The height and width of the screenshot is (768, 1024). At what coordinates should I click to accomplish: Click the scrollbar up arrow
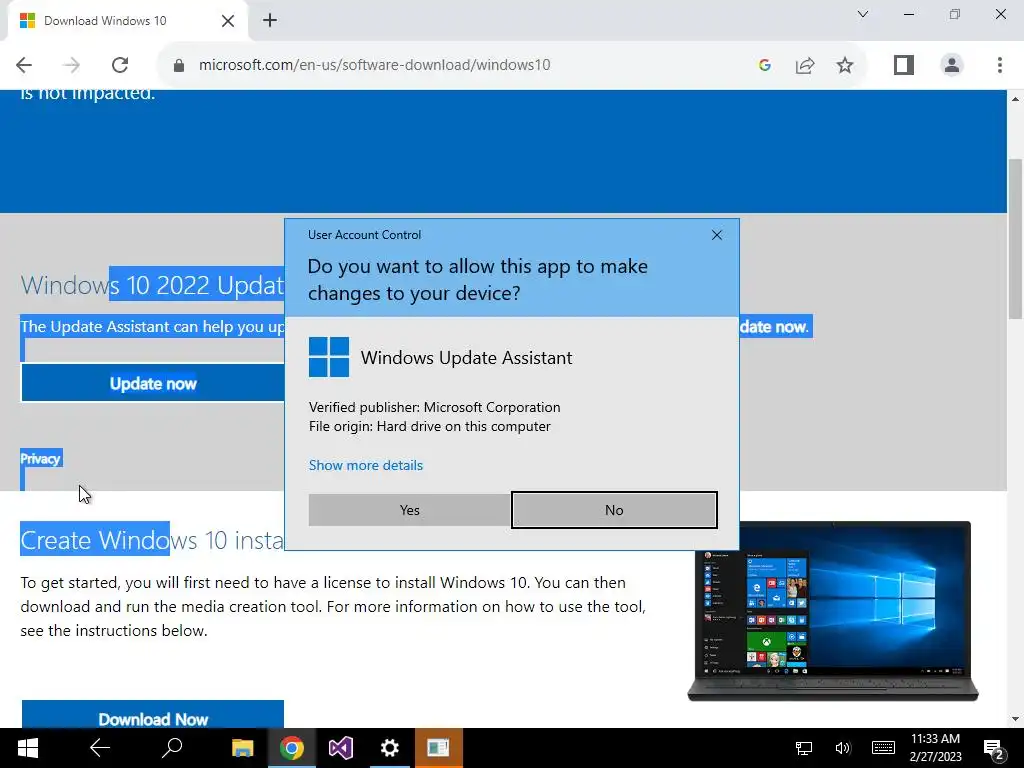[x=1015, y=99]
